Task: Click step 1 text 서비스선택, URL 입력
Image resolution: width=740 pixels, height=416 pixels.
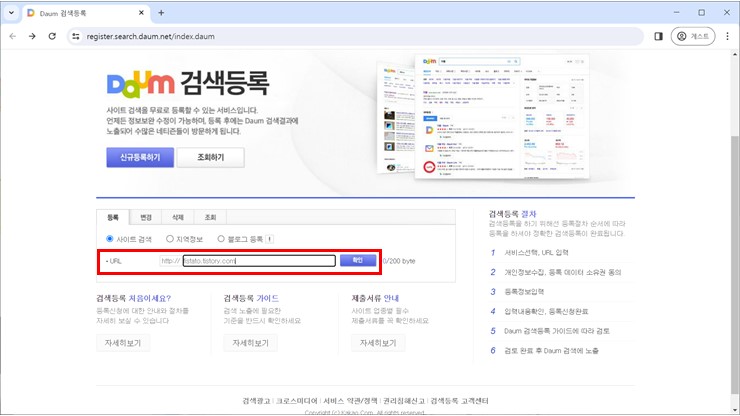Action: click(x=536, y=253)
